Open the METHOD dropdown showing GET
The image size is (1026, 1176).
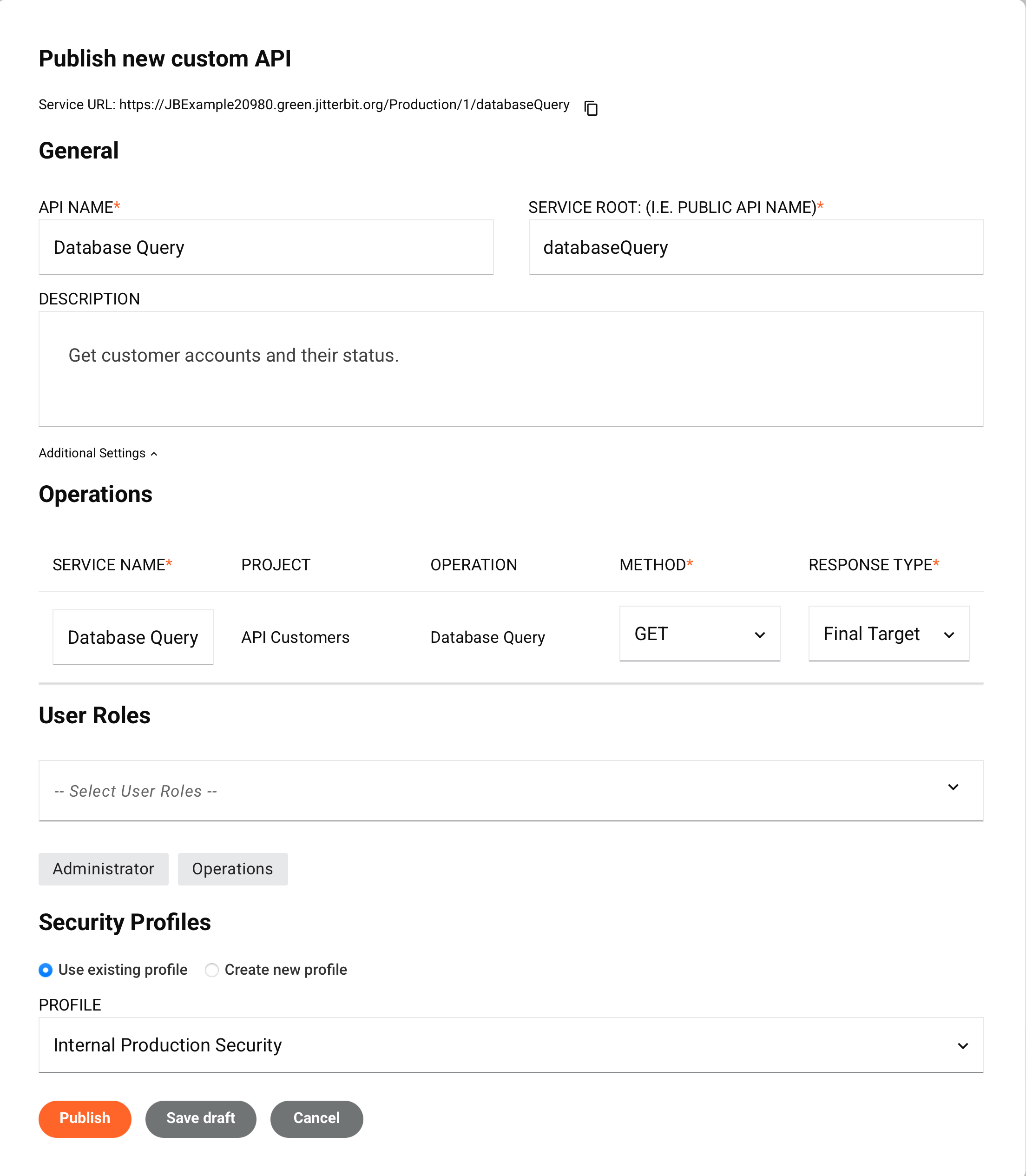pos(699,634)
